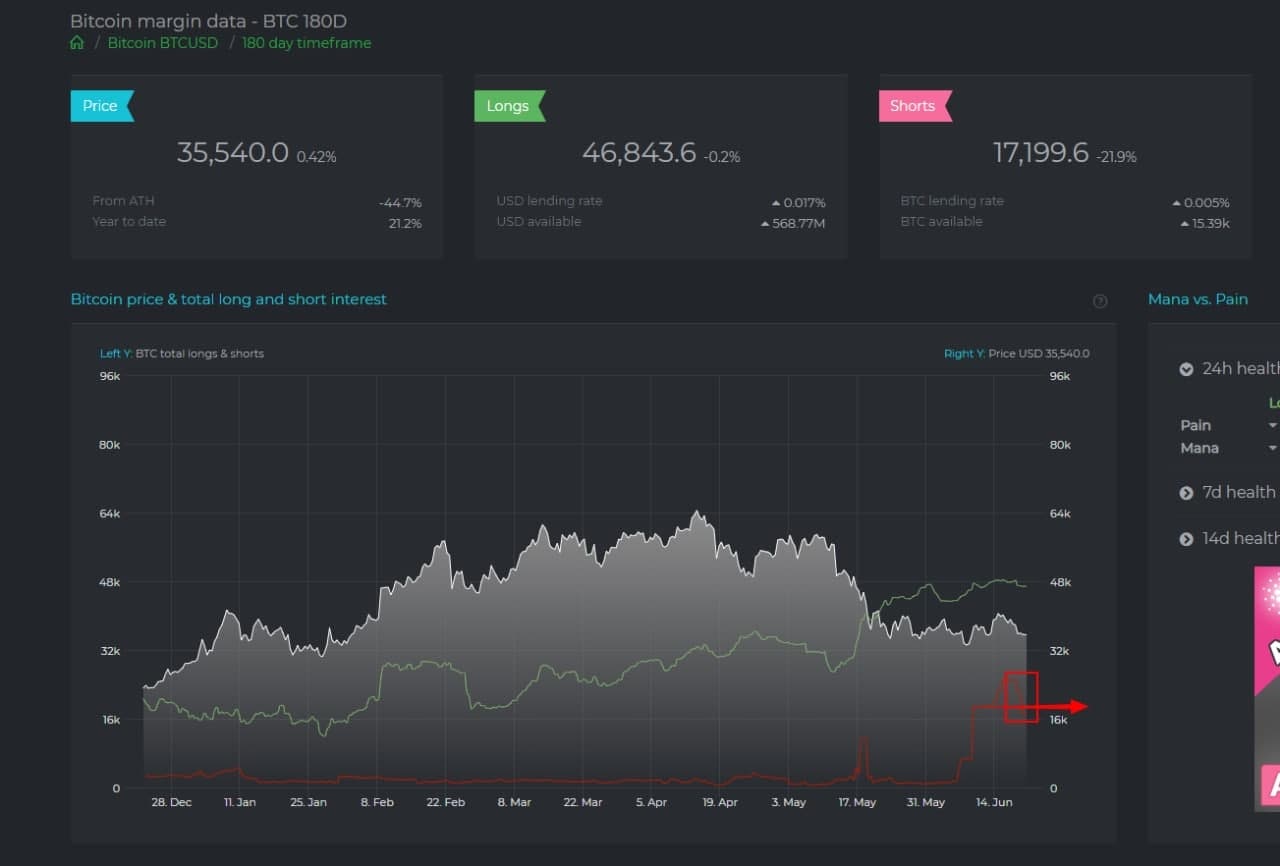Click the Left Y axis legend text
The height and width of the screenshot is (866, 1280).
tap(182, 354)
